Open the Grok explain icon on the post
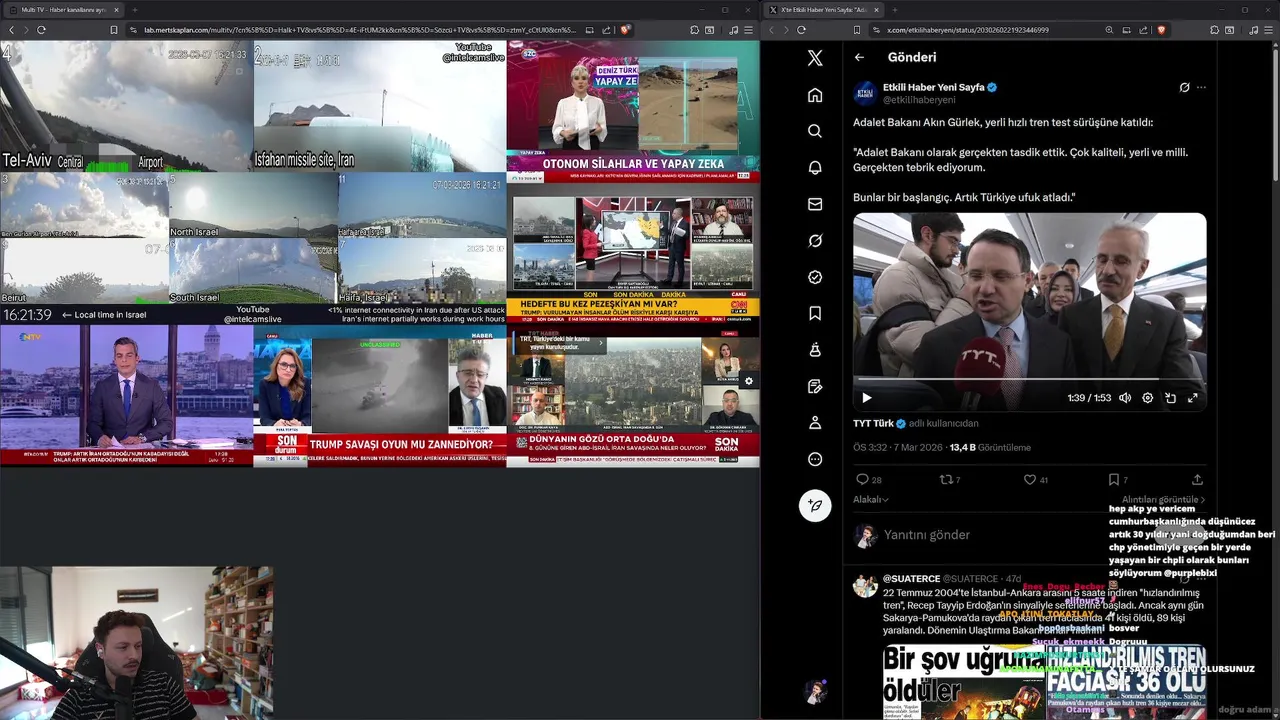 [x=1184, y=87]
